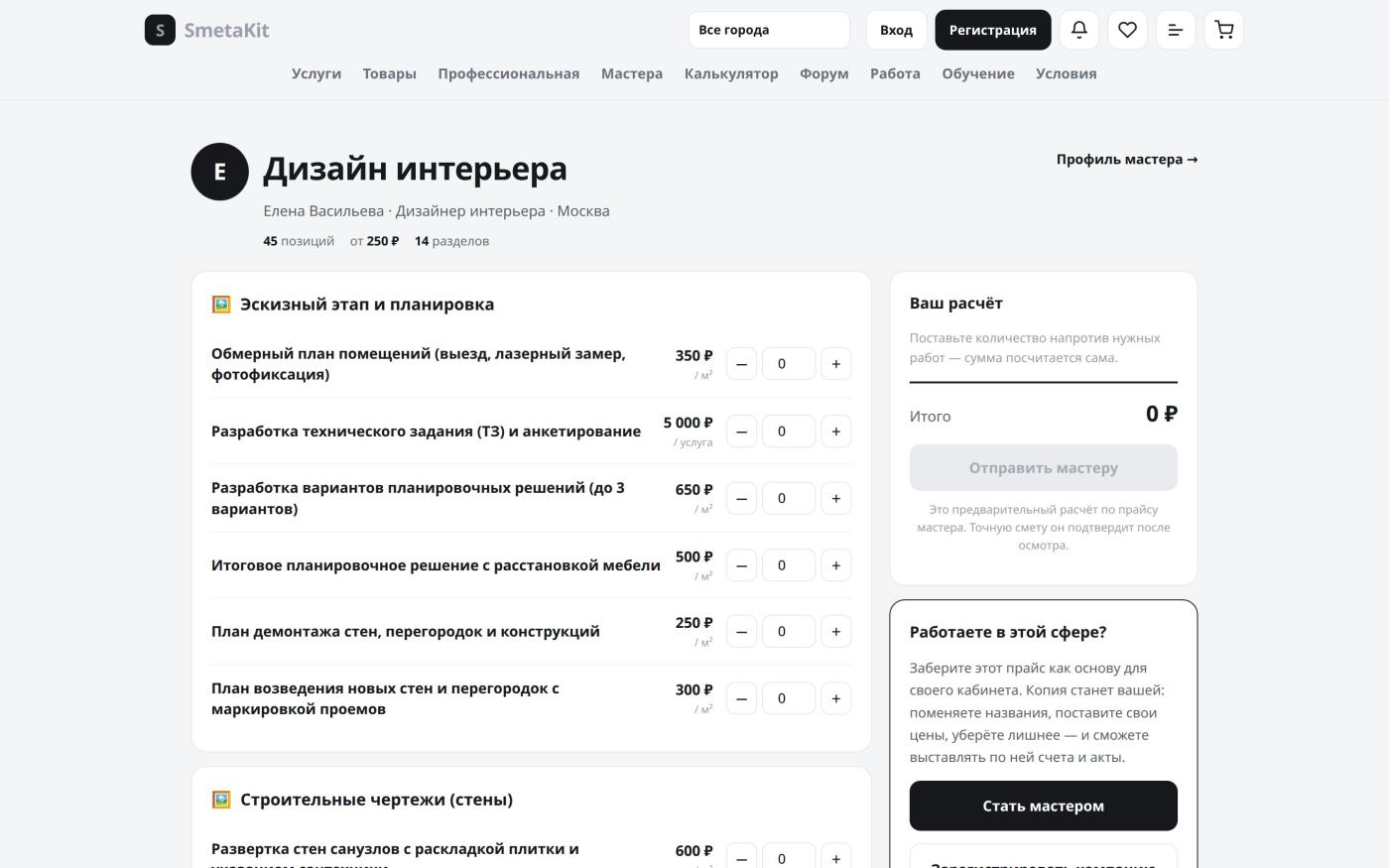Navigate to Мастера

pyautogui.click(x=632, y=73)
